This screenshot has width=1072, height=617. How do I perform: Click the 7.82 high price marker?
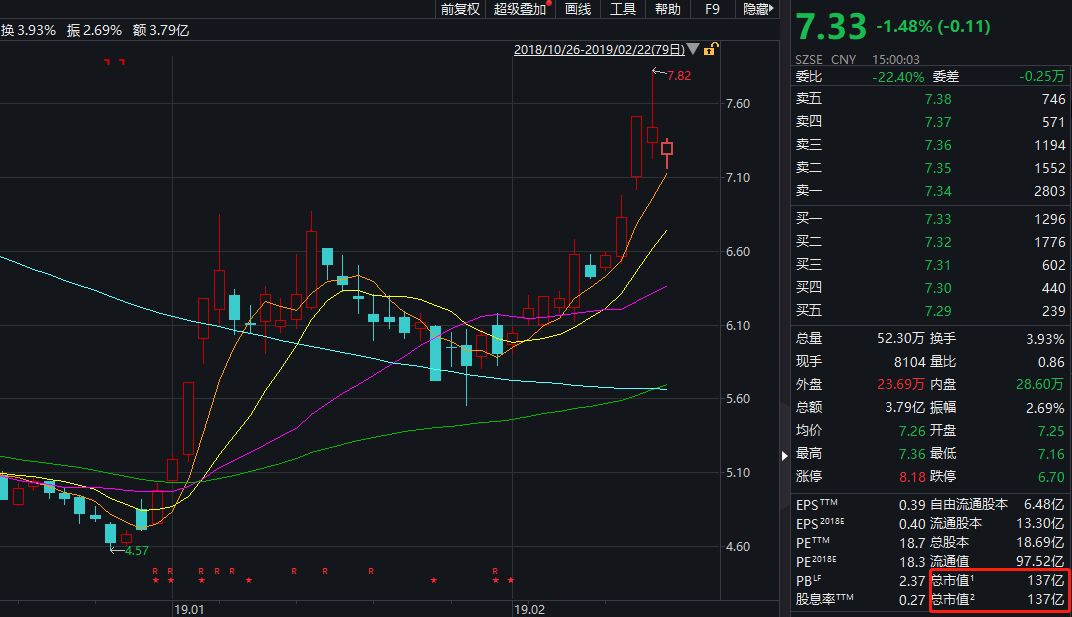pyautogui.click(x=679, y=76)
